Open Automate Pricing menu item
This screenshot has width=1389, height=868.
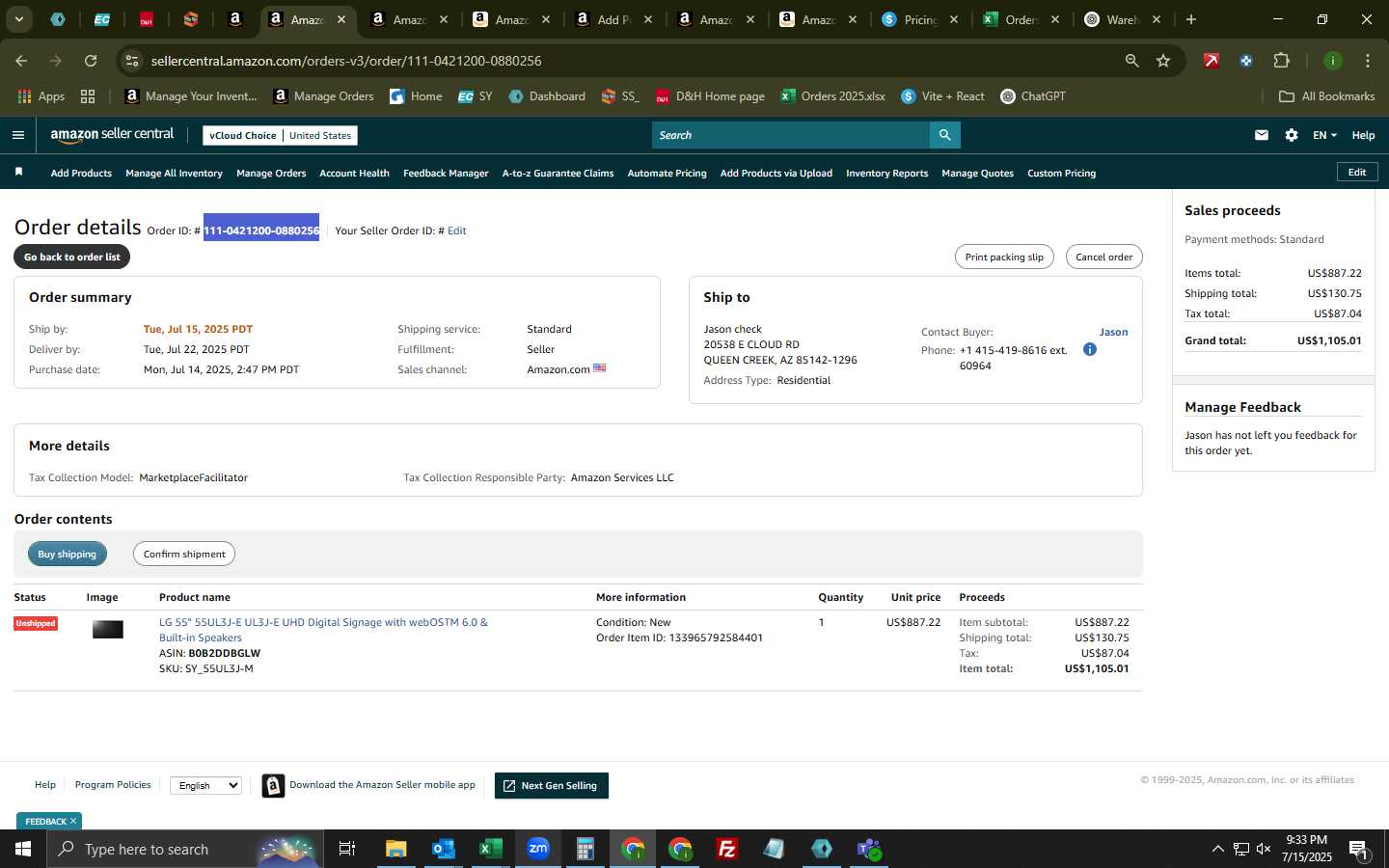coord(667,173)
